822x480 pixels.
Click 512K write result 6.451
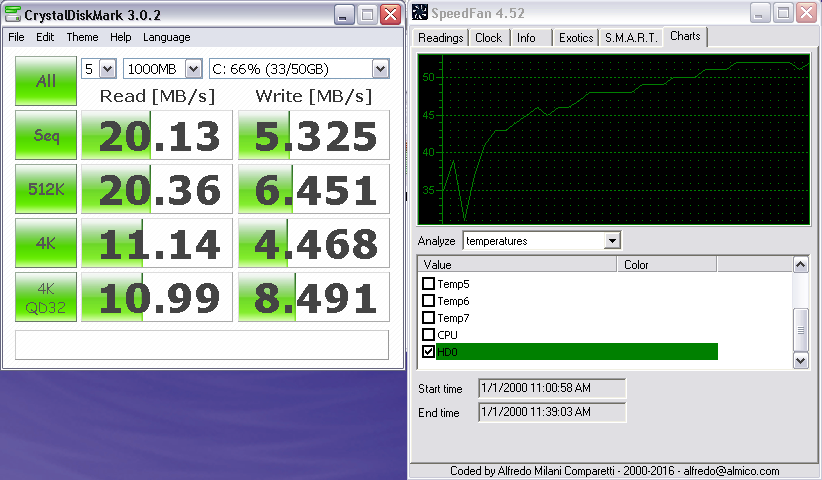click(314, 189)
